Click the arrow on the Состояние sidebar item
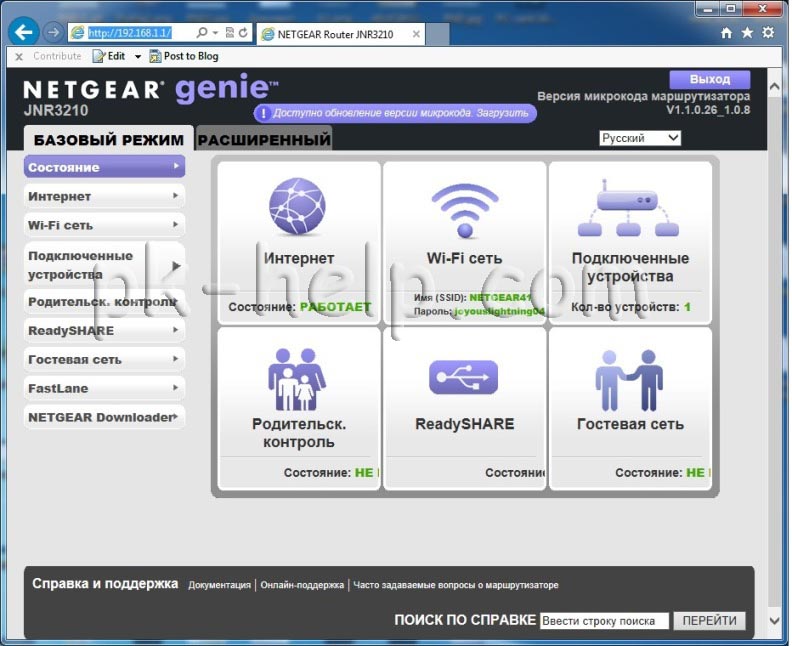792x646 pixels. [175, 166]
